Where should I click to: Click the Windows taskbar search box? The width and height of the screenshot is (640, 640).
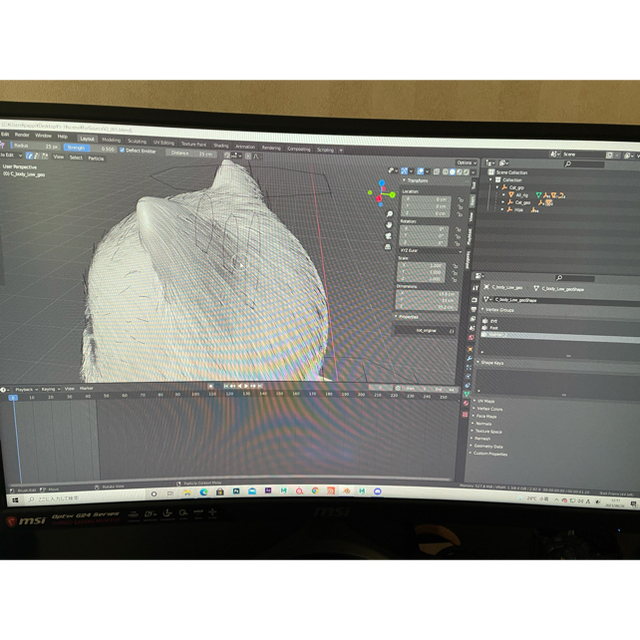[x=84, y=499]
